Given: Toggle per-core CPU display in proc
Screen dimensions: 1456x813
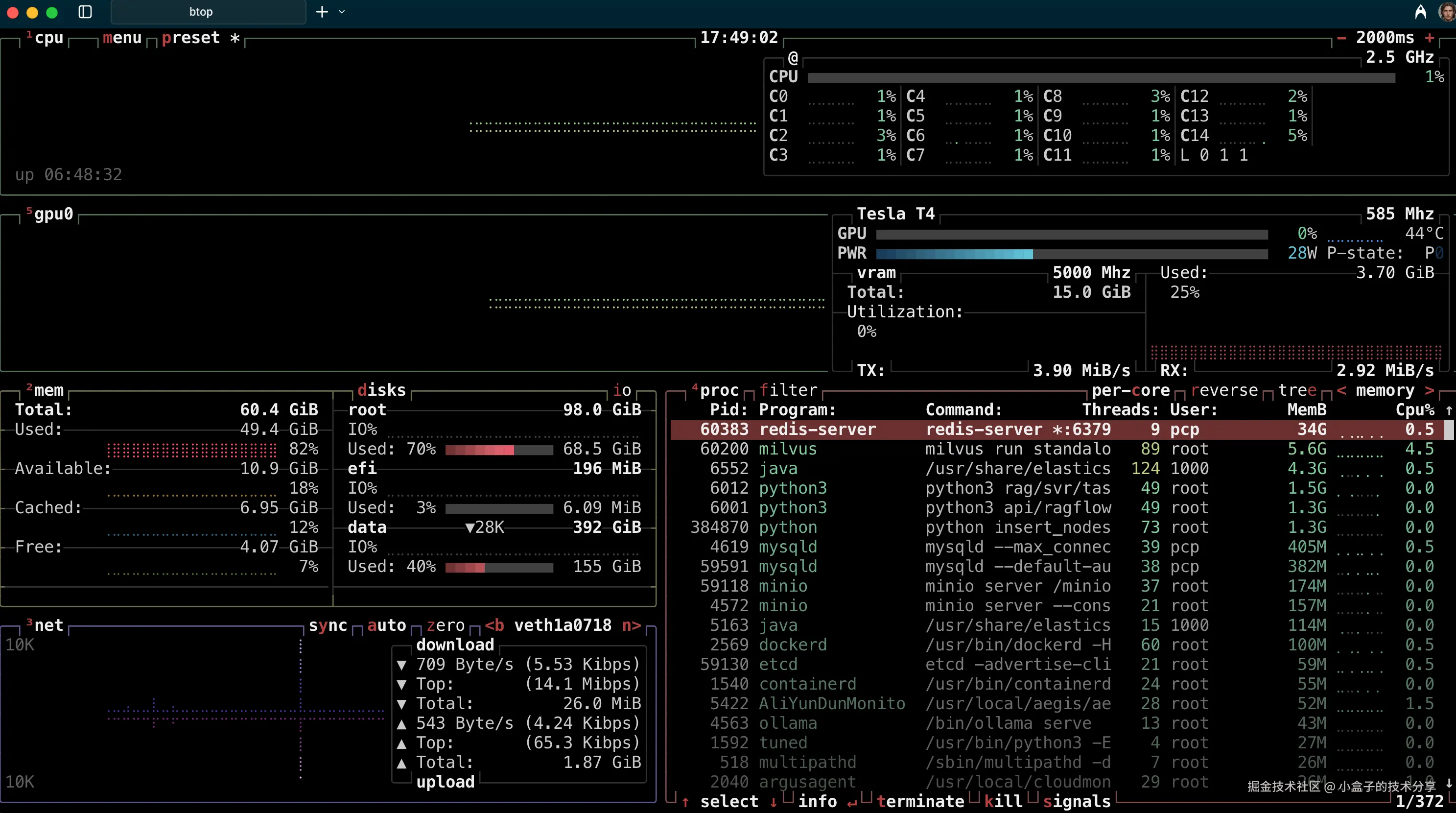Looking at the screenshot, I should point(1130,390).
